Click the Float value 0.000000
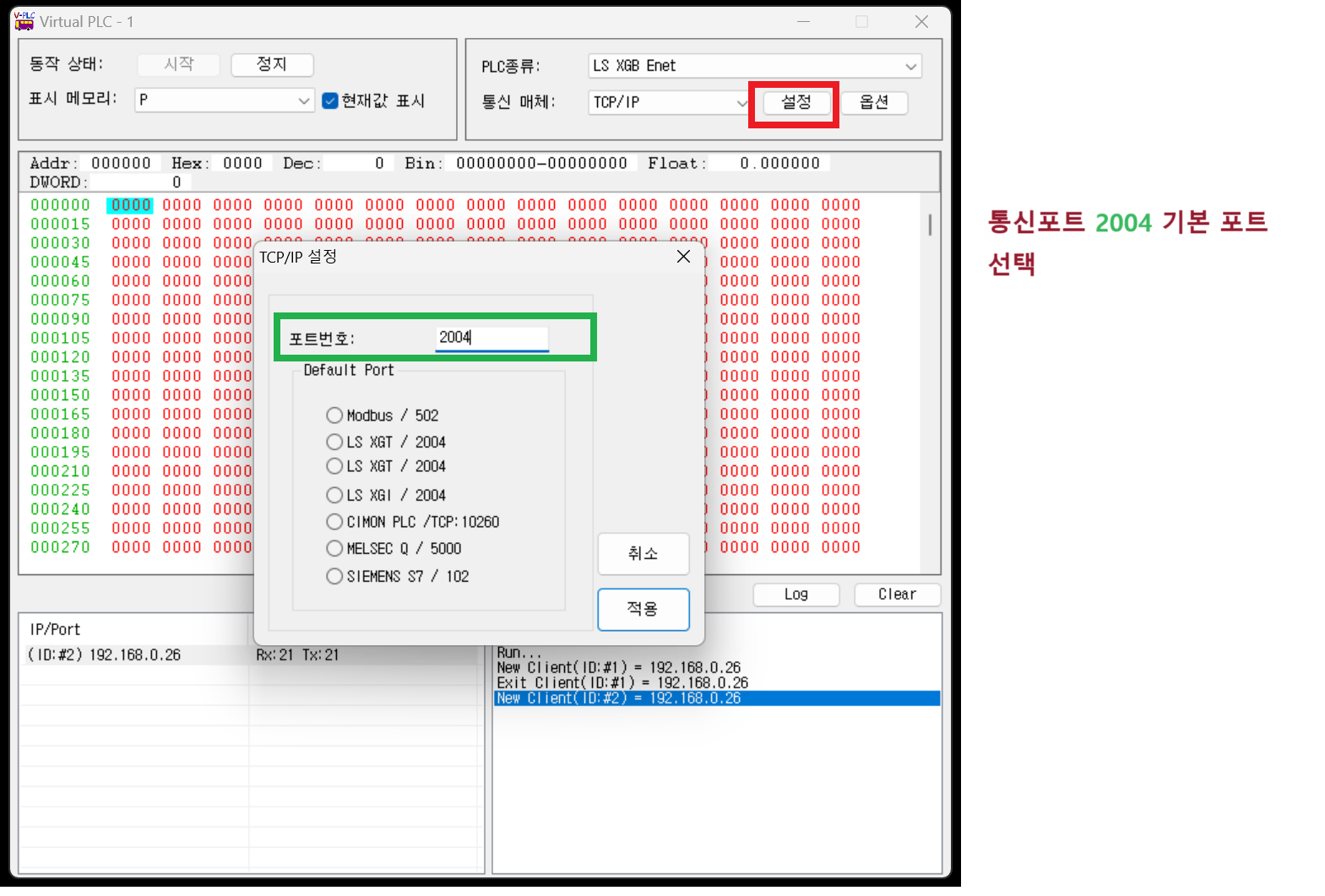 779,164
